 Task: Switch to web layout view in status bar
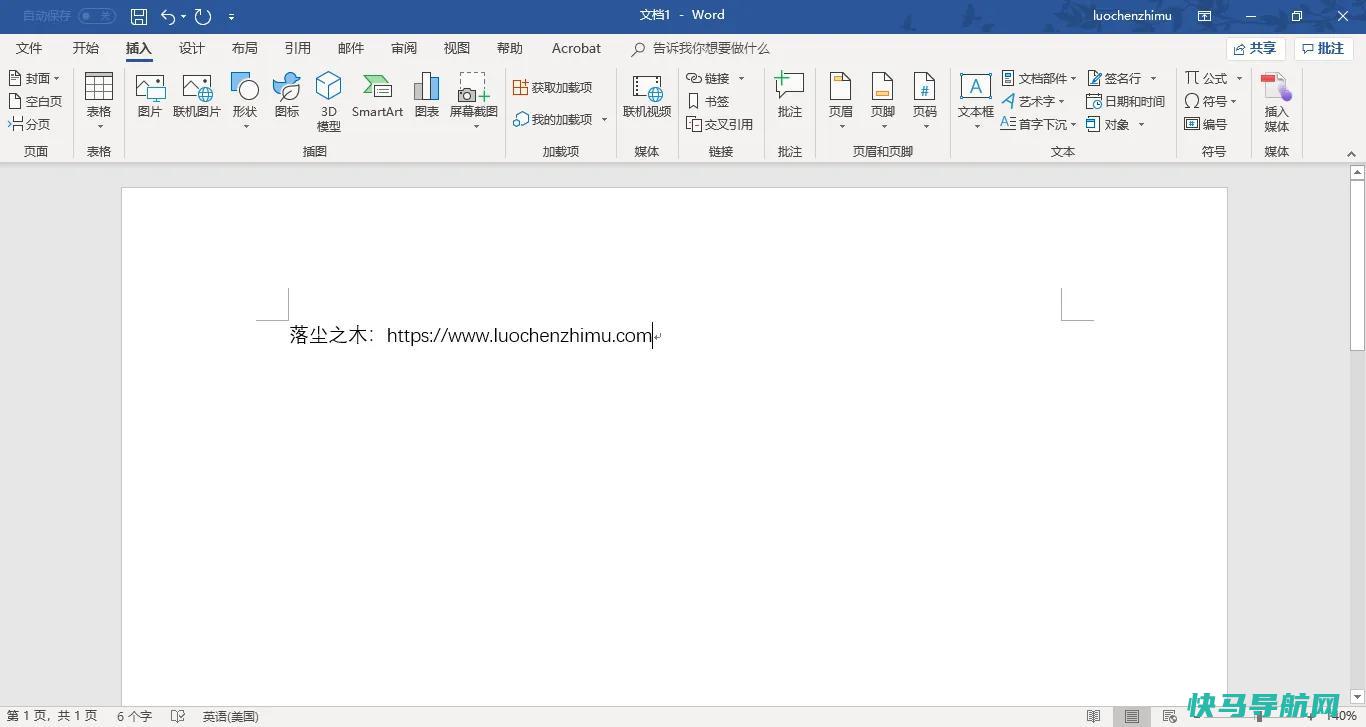[1169, 716]
